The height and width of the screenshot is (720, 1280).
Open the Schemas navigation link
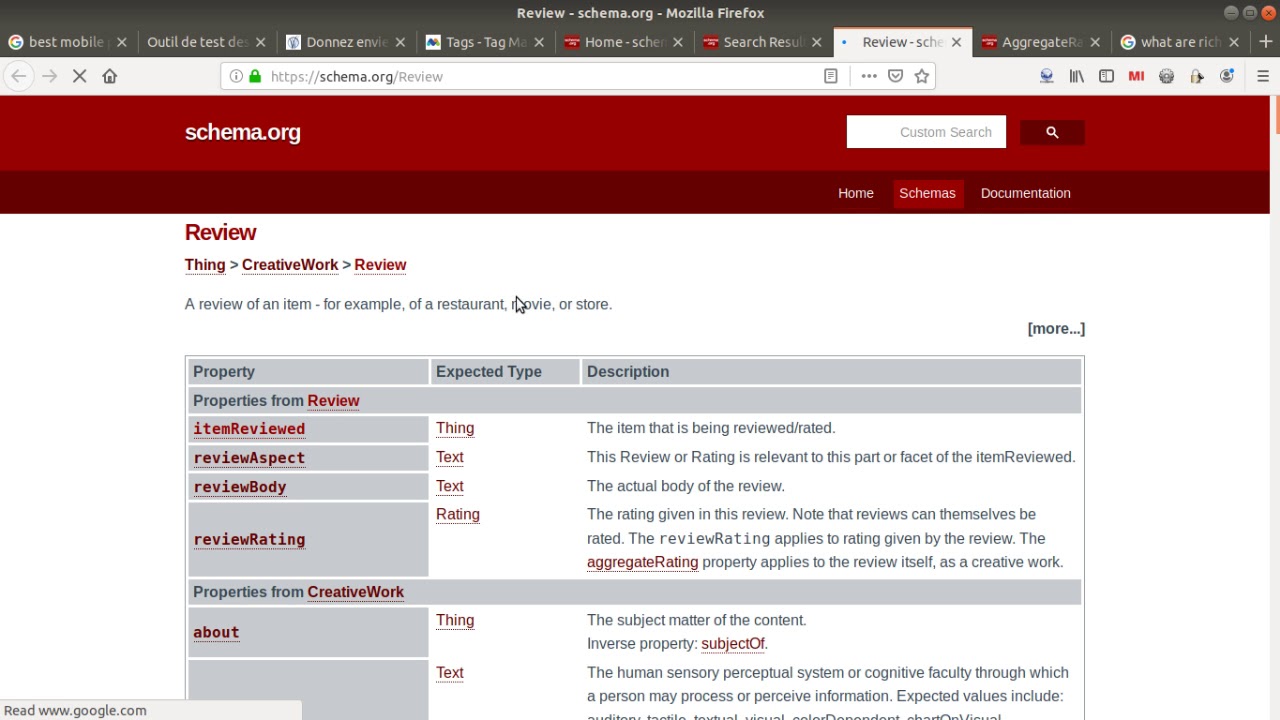pyautogui.click(x=927, y=193)
